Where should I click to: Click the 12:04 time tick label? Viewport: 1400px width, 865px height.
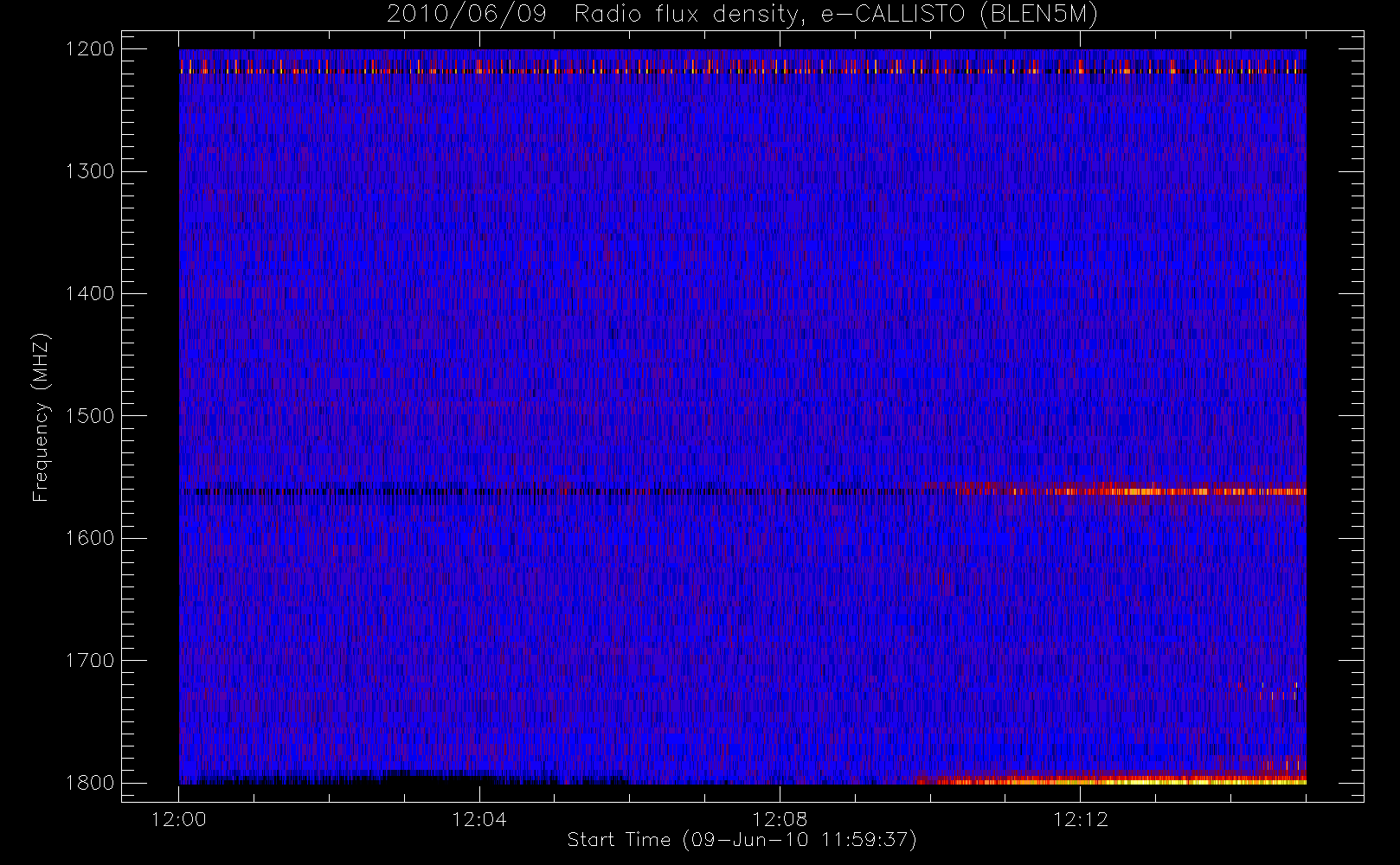(479, 819)
